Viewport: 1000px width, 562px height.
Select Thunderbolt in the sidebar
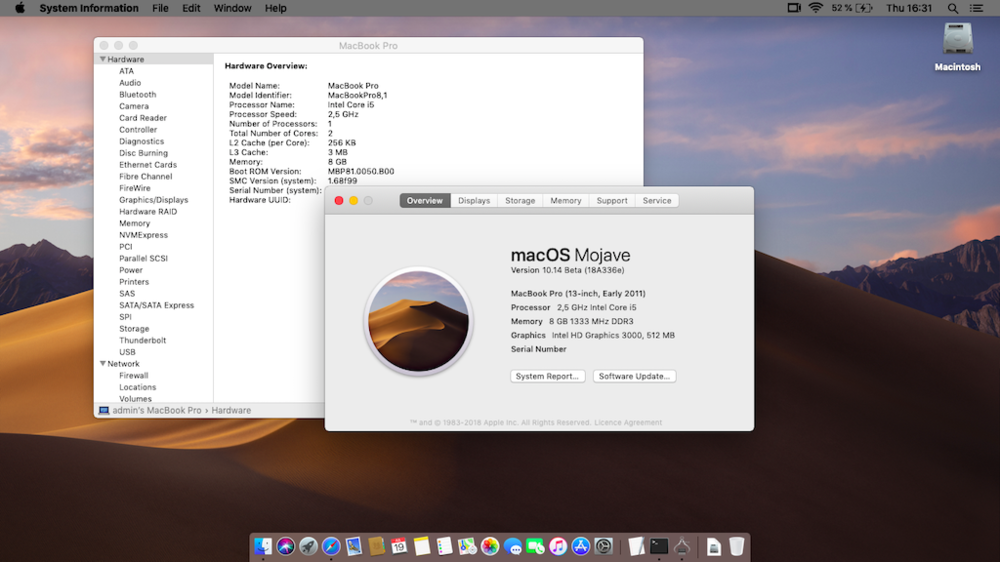pyautogui.click(x=142, y=340)
